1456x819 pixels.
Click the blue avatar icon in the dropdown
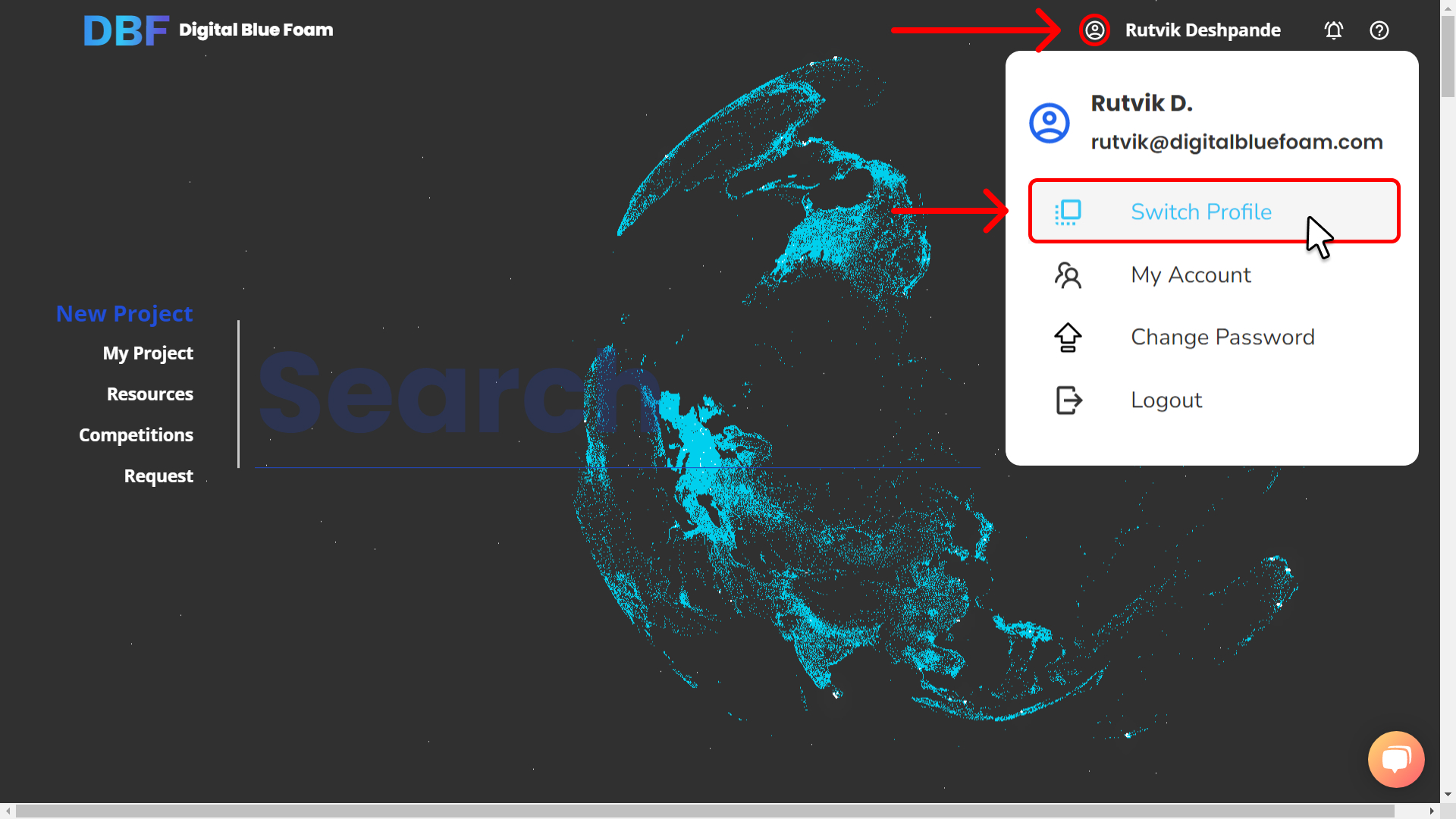point(1050,123)
